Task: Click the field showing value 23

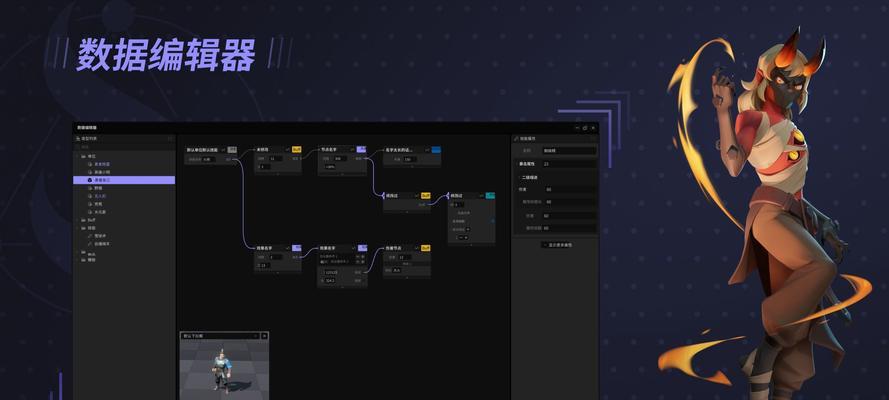Action: coord(569,164)
